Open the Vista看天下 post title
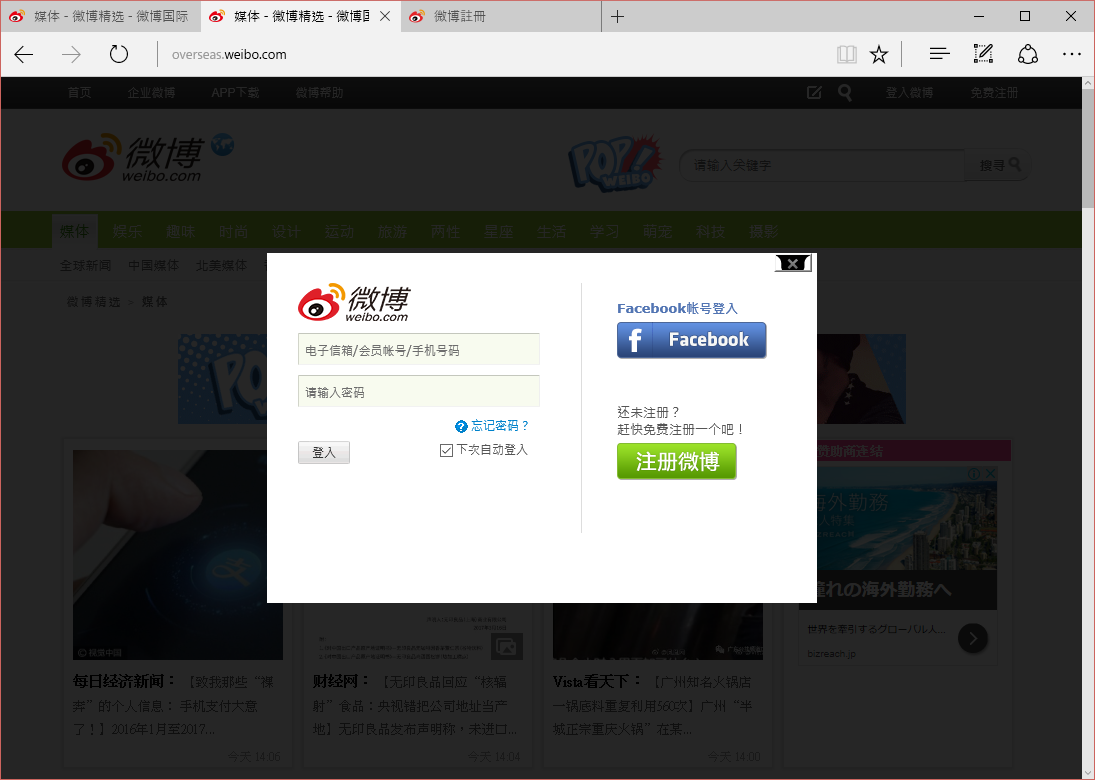This screenshot has width=1095, height=780. pos(597,681)
